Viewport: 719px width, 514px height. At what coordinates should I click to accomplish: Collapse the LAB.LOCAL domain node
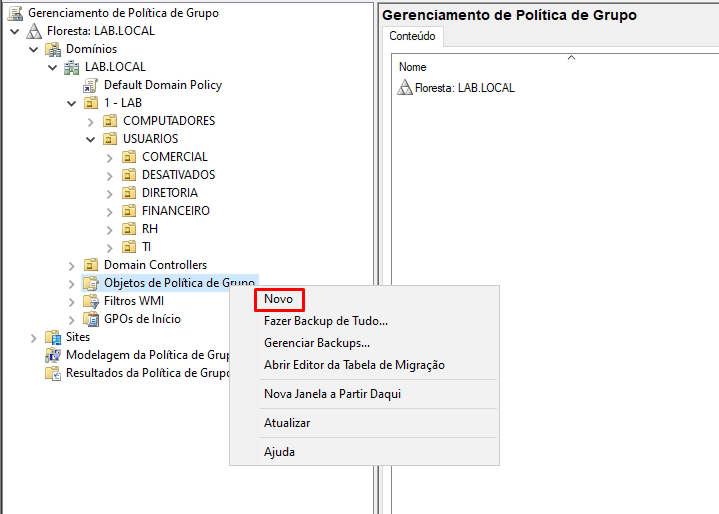(53, 67)
